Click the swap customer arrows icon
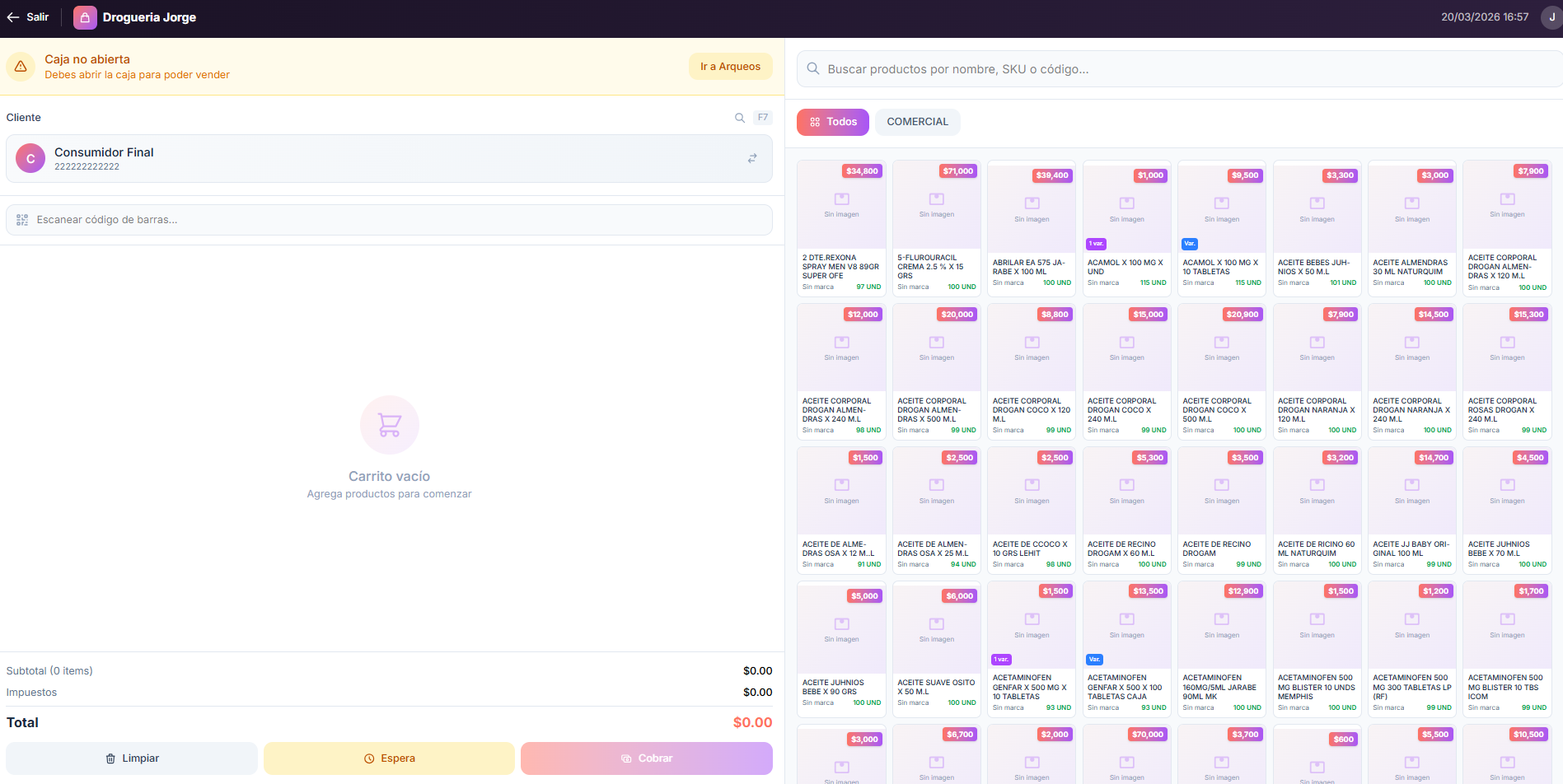This screenshot has height=784, width=1563. (751, 158)
